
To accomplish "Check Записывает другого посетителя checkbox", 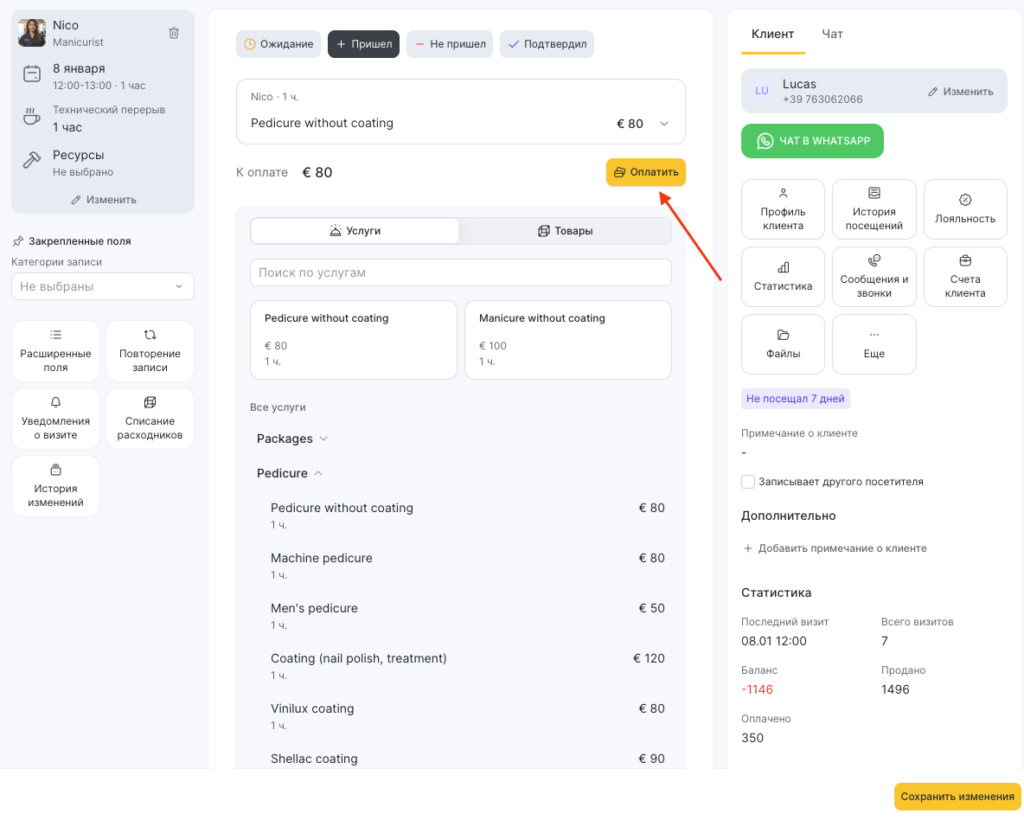I will point(748,482).
